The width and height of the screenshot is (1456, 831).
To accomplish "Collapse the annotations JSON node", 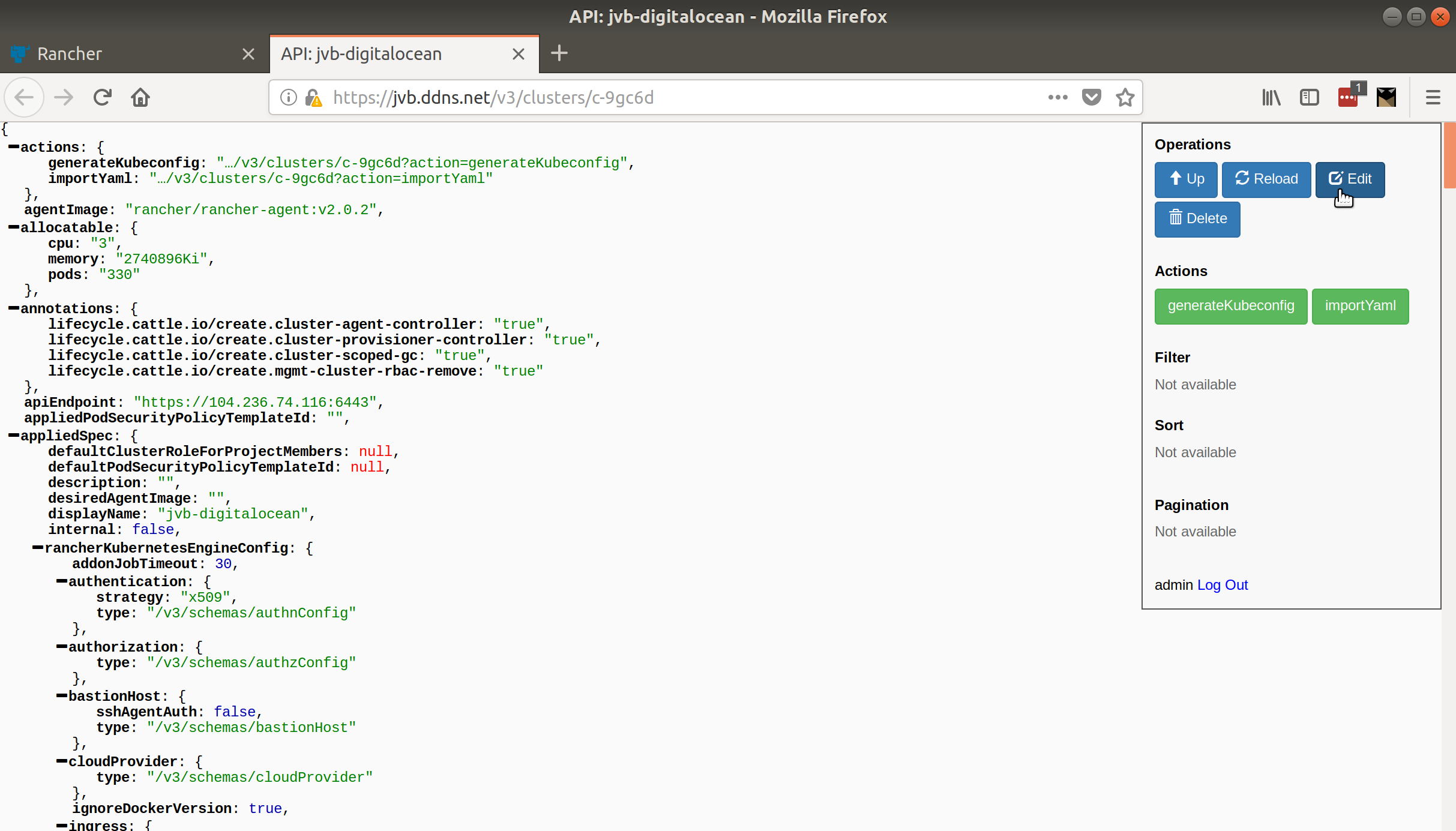I will click(14, 308).
